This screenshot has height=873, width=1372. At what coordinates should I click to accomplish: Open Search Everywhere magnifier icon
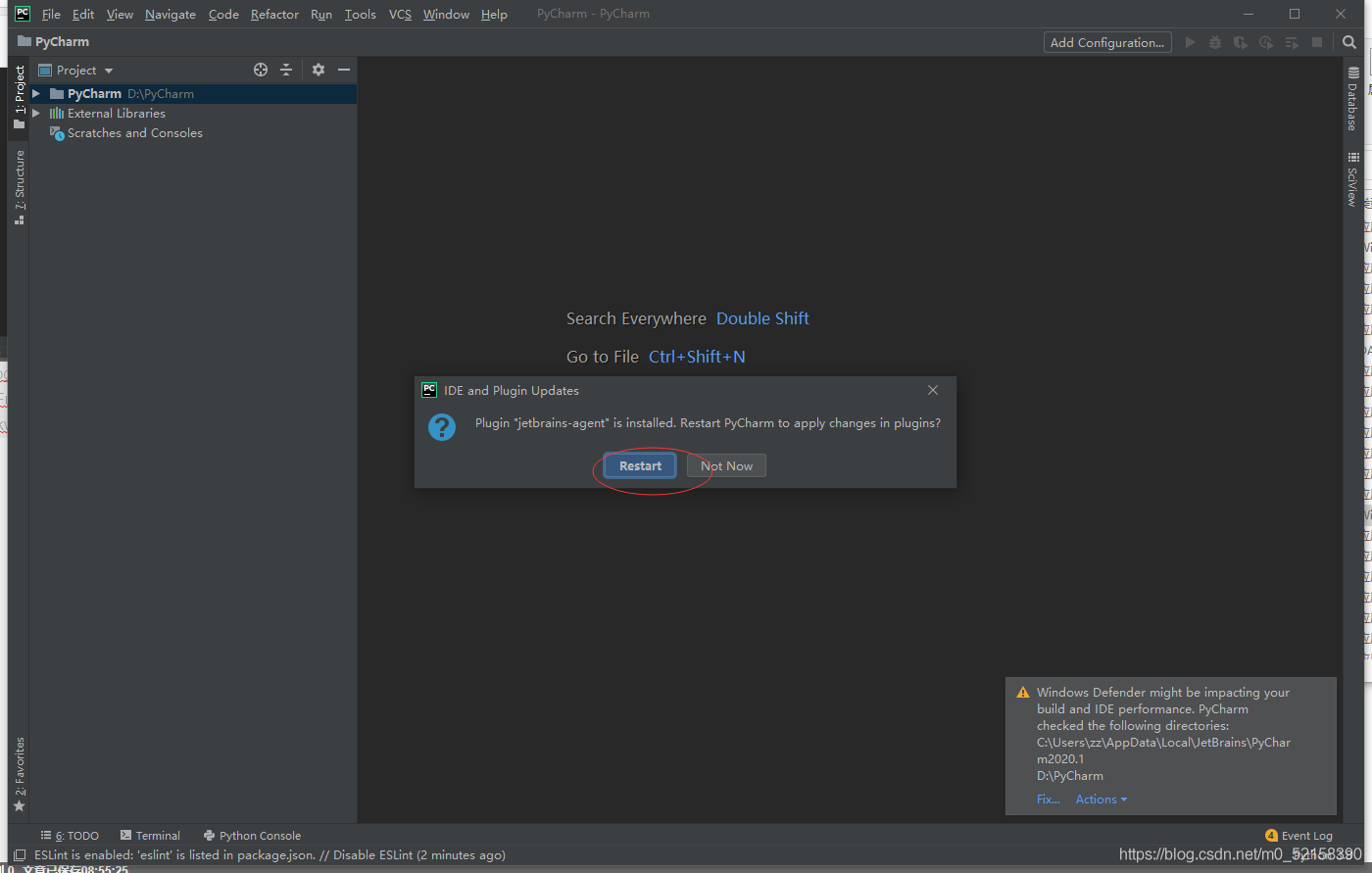click(x=1349, y=42)
